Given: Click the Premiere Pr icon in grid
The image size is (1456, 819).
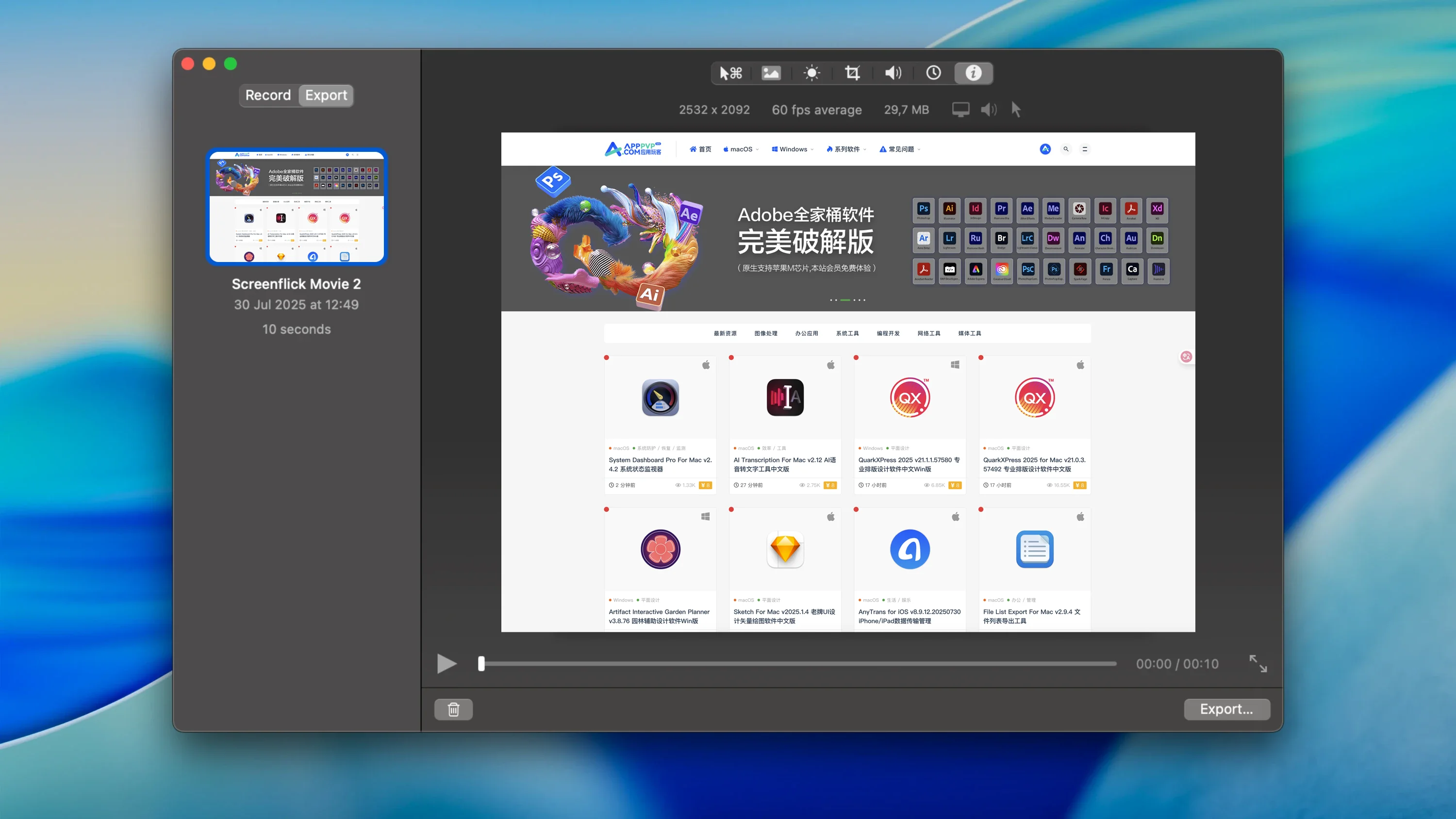Looking at the screenshot, I should pyautogui.click(x=1002, y=210).
